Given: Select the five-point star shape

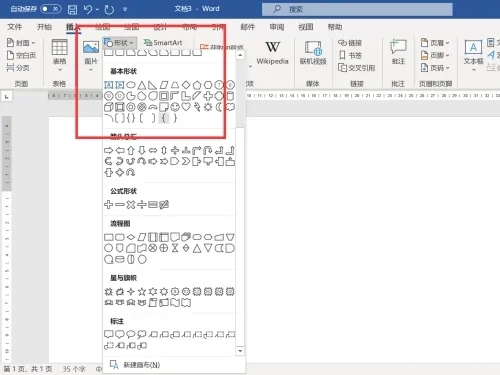Looking at the screenshot, I should pyautogui.click(x=142, y=292).
